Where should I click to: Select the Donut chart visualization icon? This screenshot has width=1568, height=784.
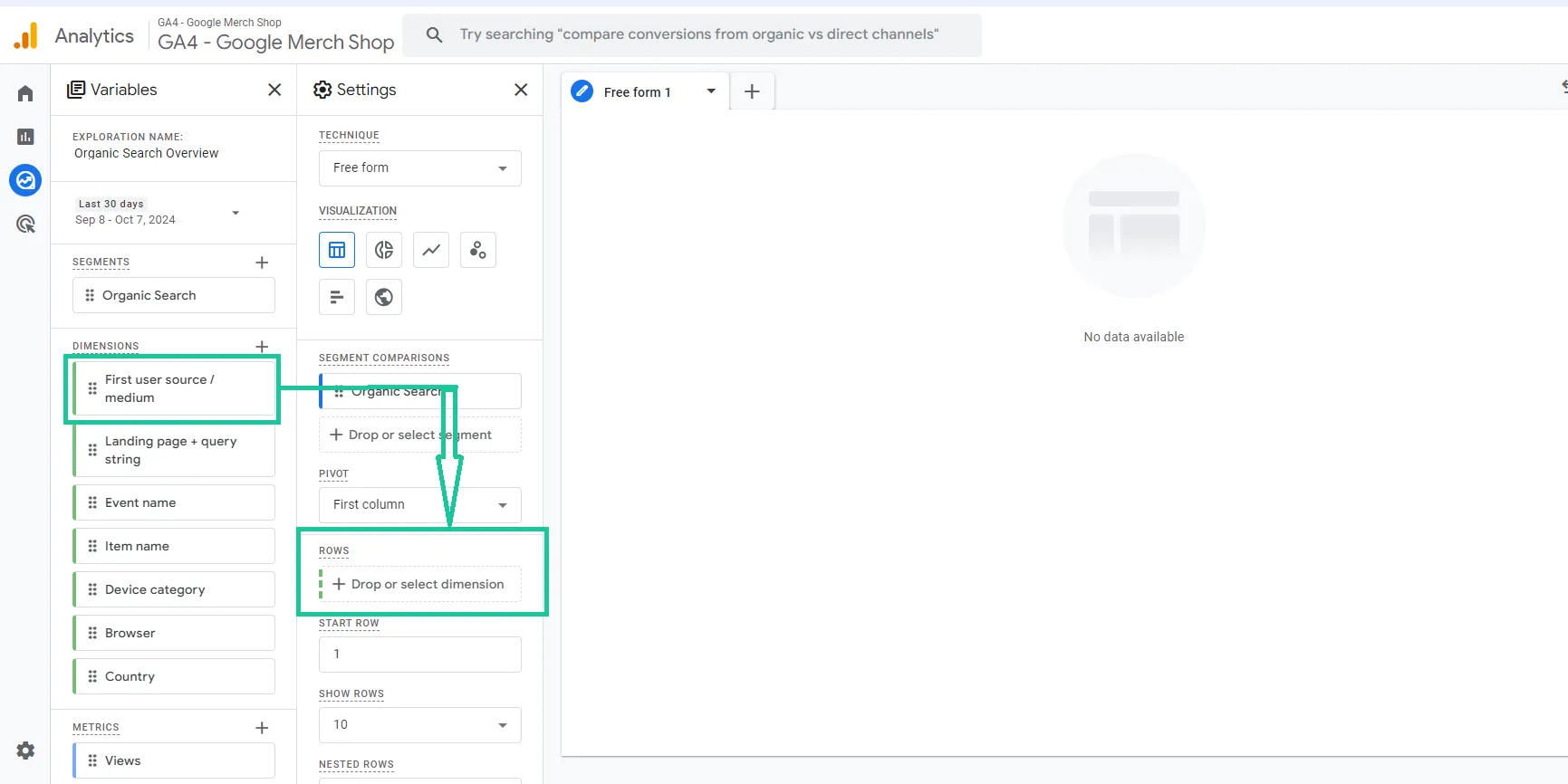(x=384, y=250)
